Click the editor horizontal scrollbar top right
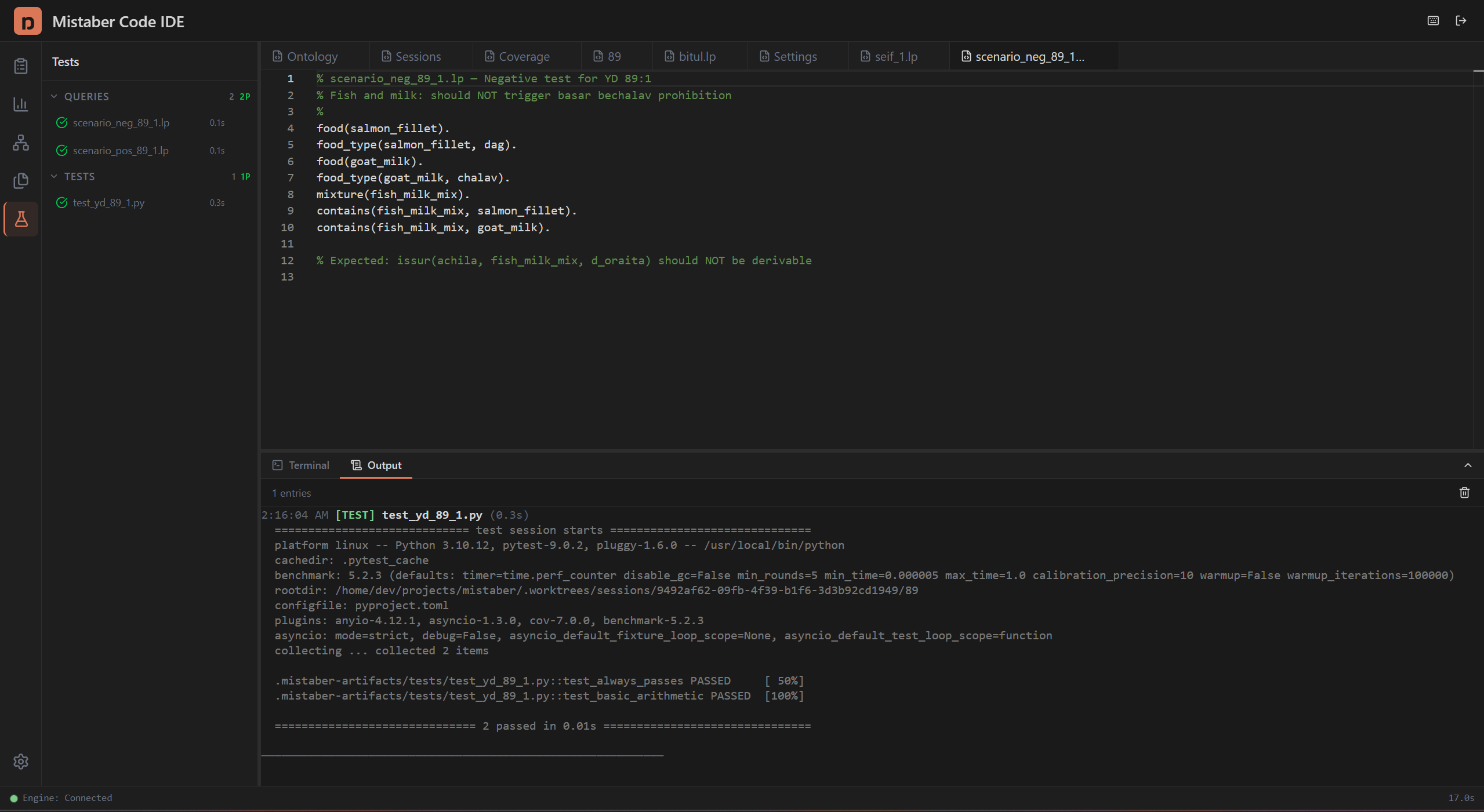 click(x=1475, y=71)
